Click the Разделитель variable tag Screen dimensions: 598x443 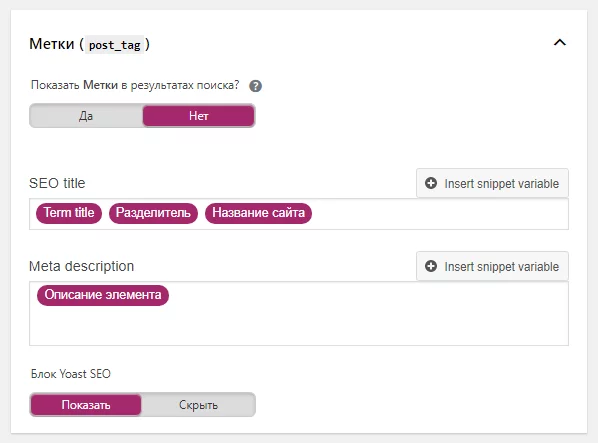153,213
